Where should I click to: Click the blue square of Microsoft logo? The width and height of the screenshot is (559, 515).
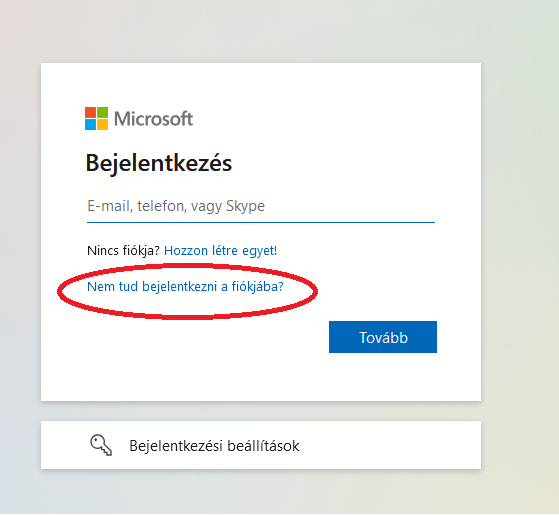[x=90, y=124]
